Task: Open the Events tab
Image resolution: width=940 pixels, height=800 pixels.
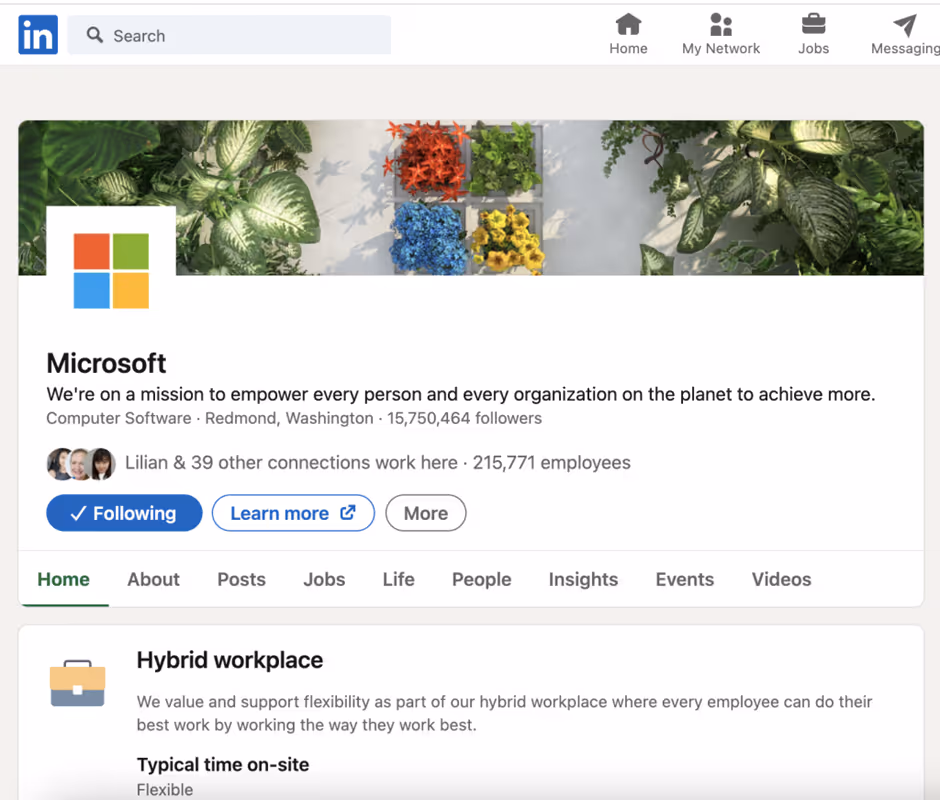Action: 684,579
